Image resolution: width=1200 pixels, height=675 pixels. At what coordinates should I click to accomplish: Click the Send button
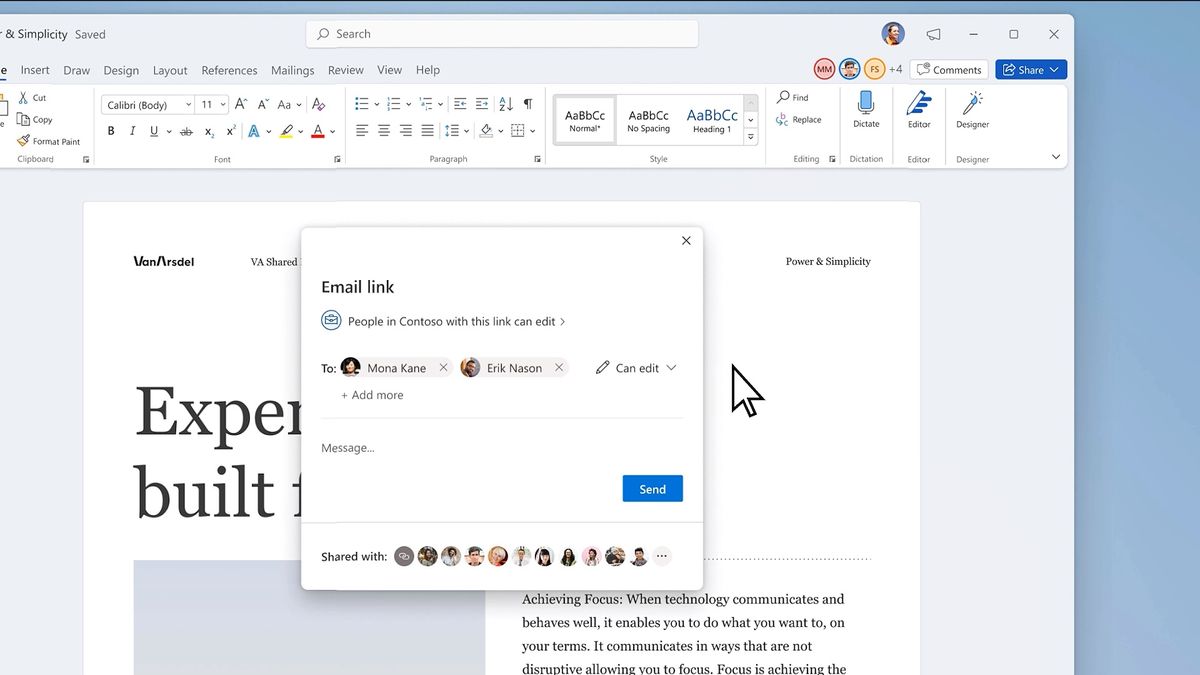(x=652, y=488)
